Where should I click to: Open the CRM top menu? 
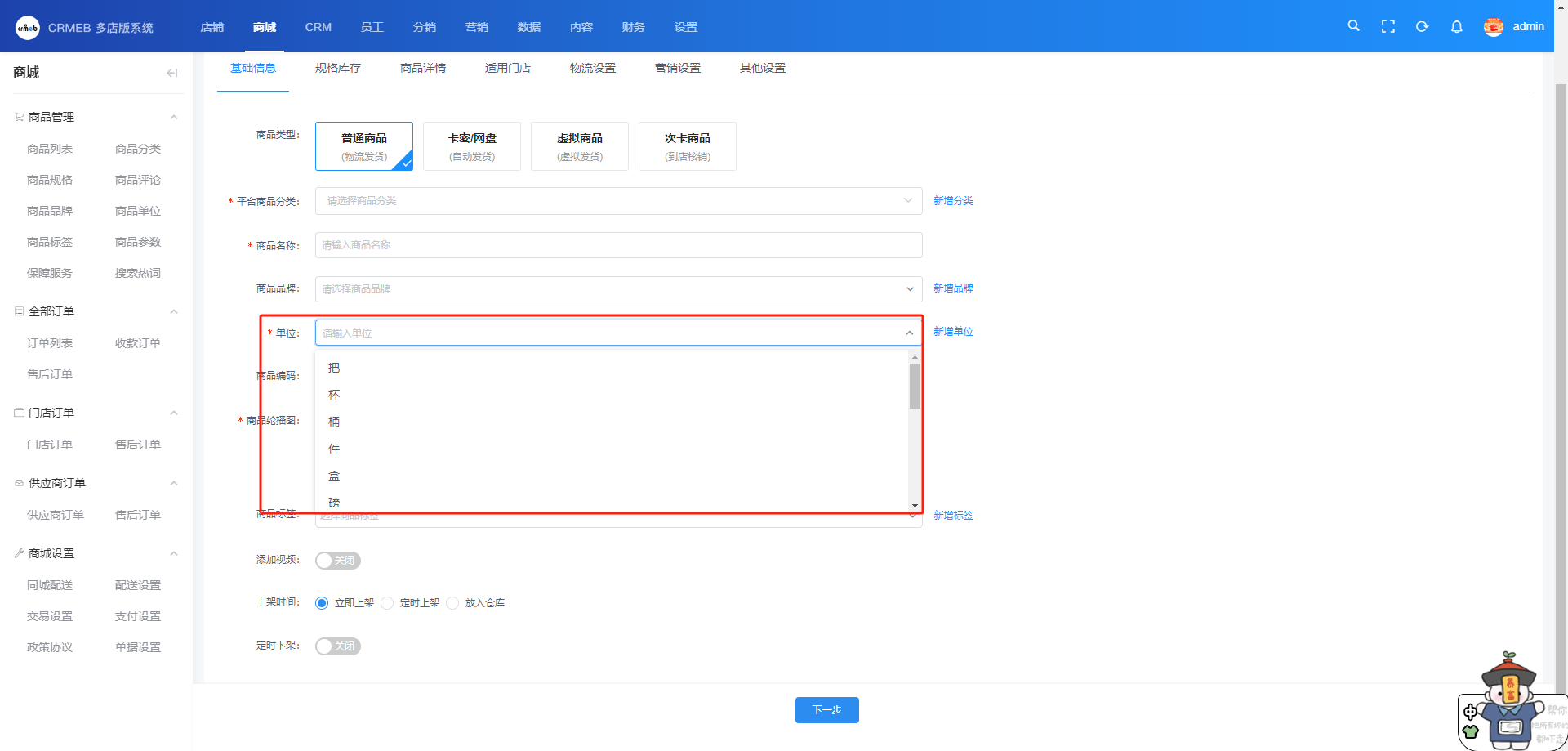tap(318, 27)
